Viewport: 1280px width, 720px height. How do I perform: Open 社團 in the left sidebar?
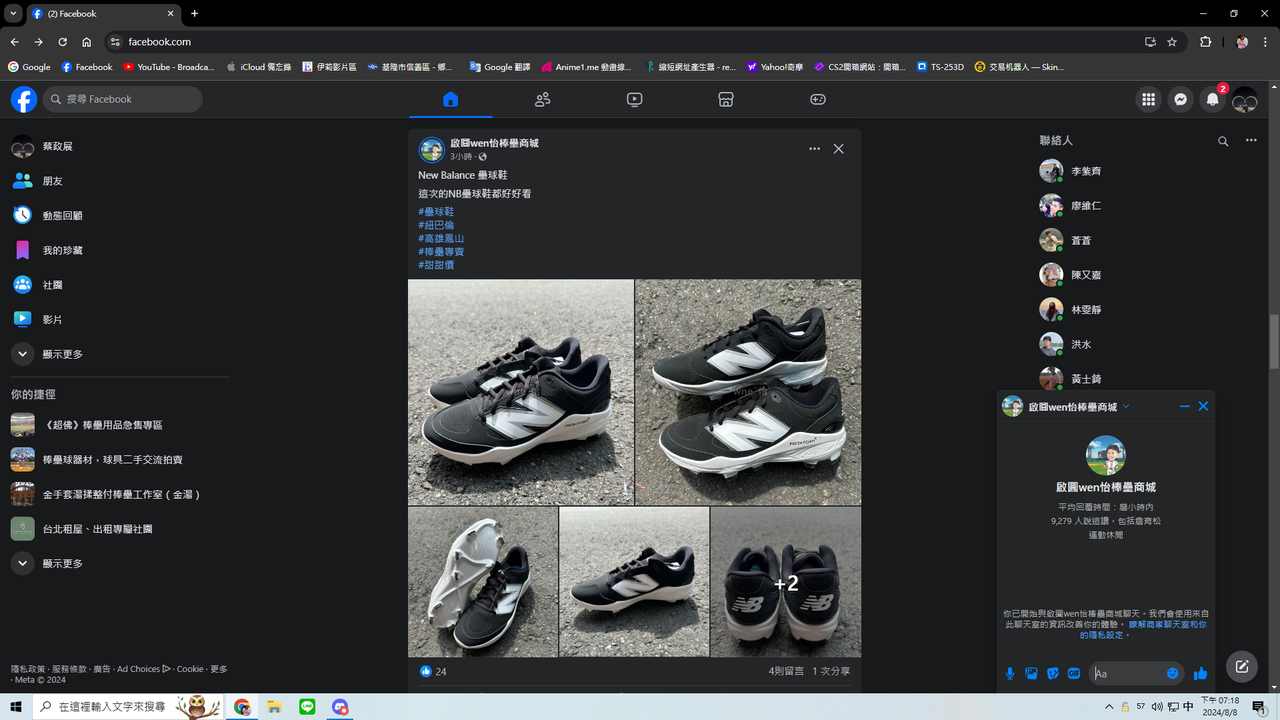pyautogui.click(x=119, y=285)
